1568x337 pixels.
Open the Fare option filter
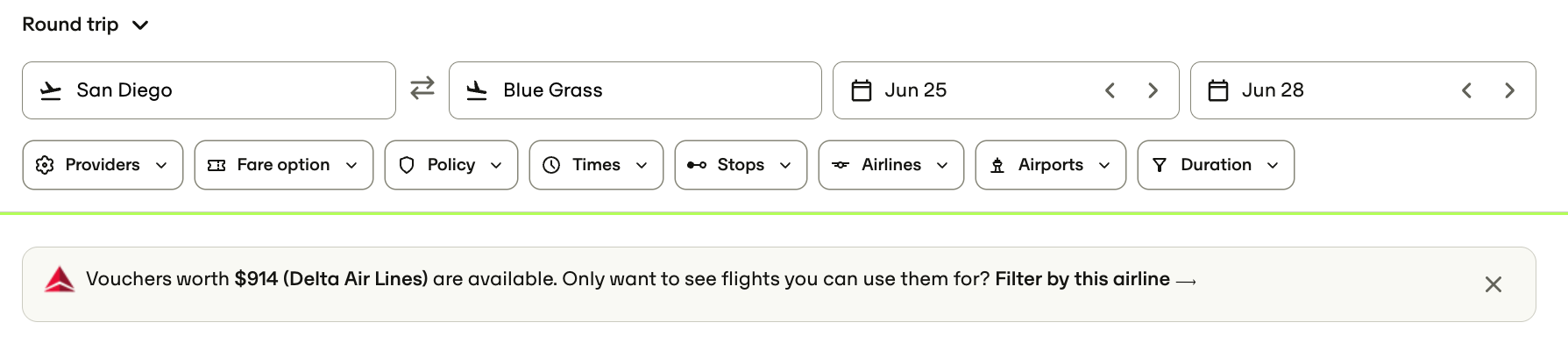284,165
